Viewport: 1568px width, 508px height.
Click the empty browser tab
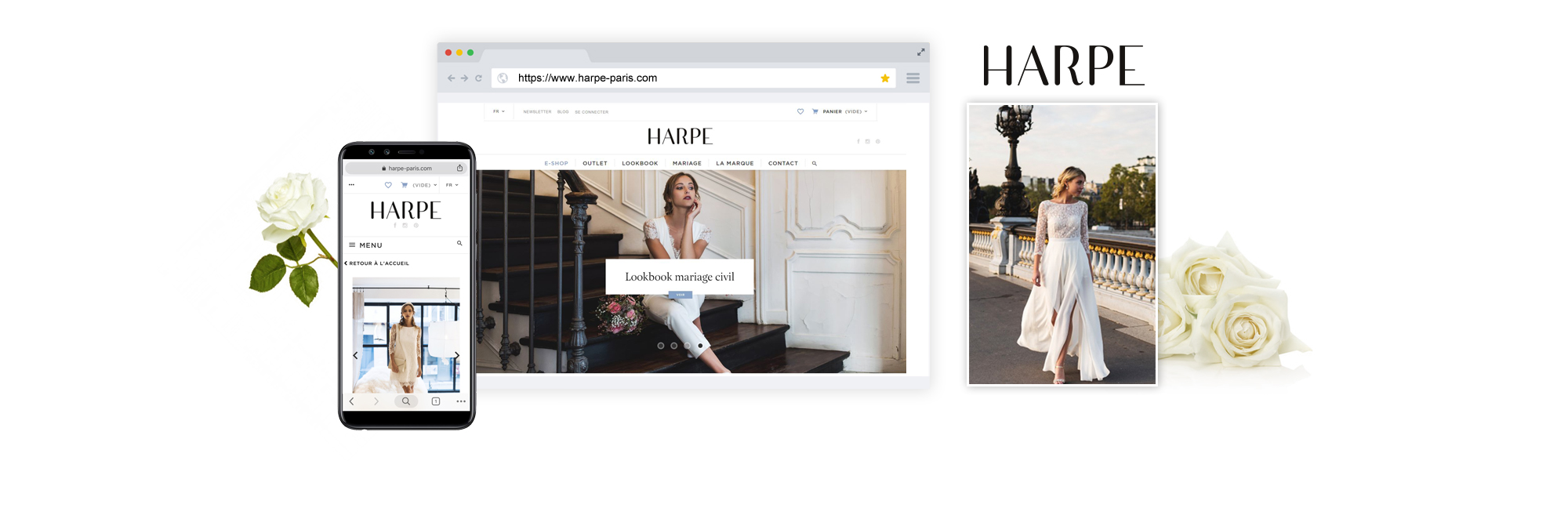point(535,56)
